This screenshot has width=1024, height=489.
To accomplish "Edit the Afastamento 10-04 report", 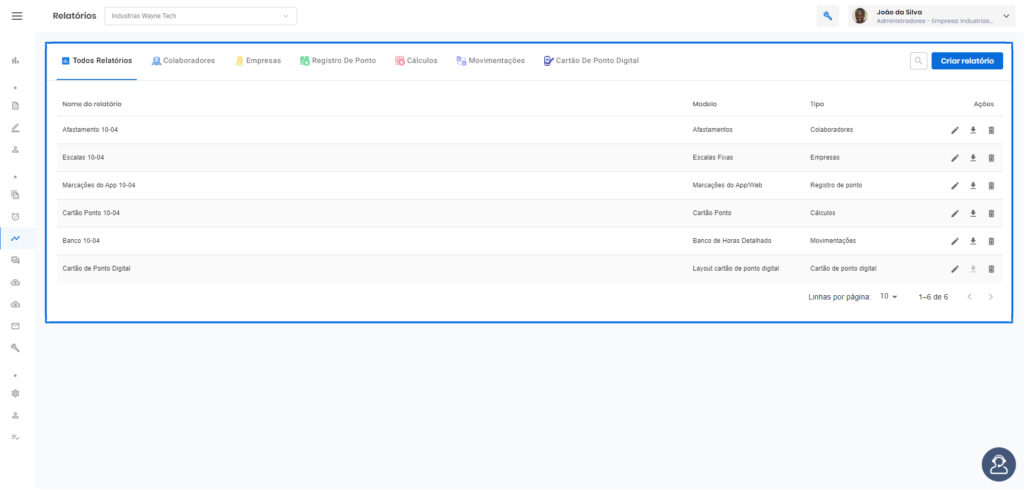I will tap(955, 131).
